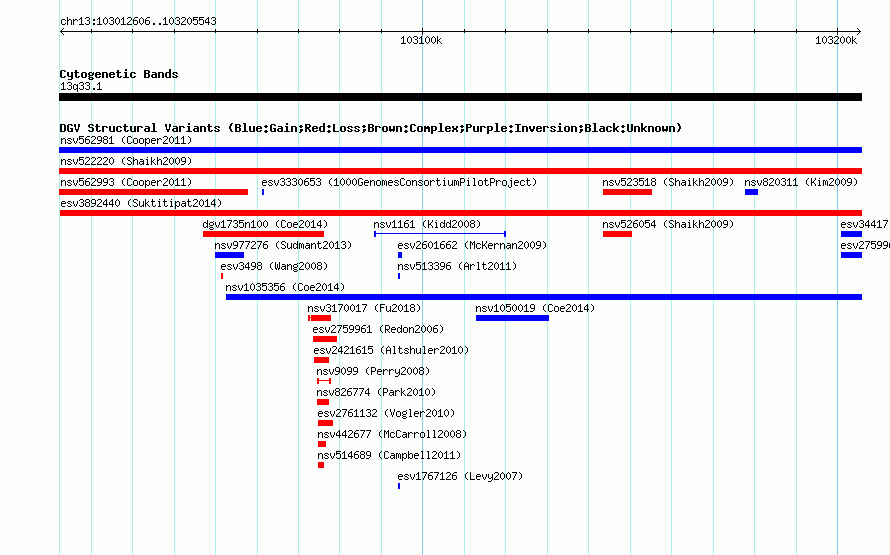Click nsv513396 (Arlt2011) label
The width and height of the screenshot is (890, 555).
[x=457, y=266]
